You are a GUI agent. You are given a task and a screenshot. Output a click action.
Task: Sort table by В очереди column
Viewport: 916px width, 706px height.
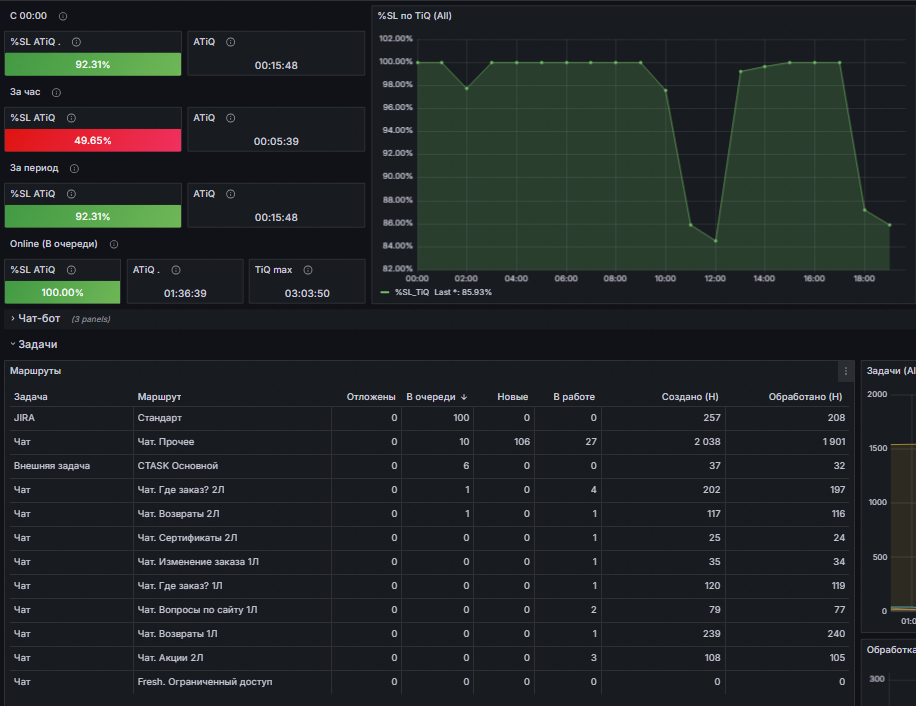(436, 397)
